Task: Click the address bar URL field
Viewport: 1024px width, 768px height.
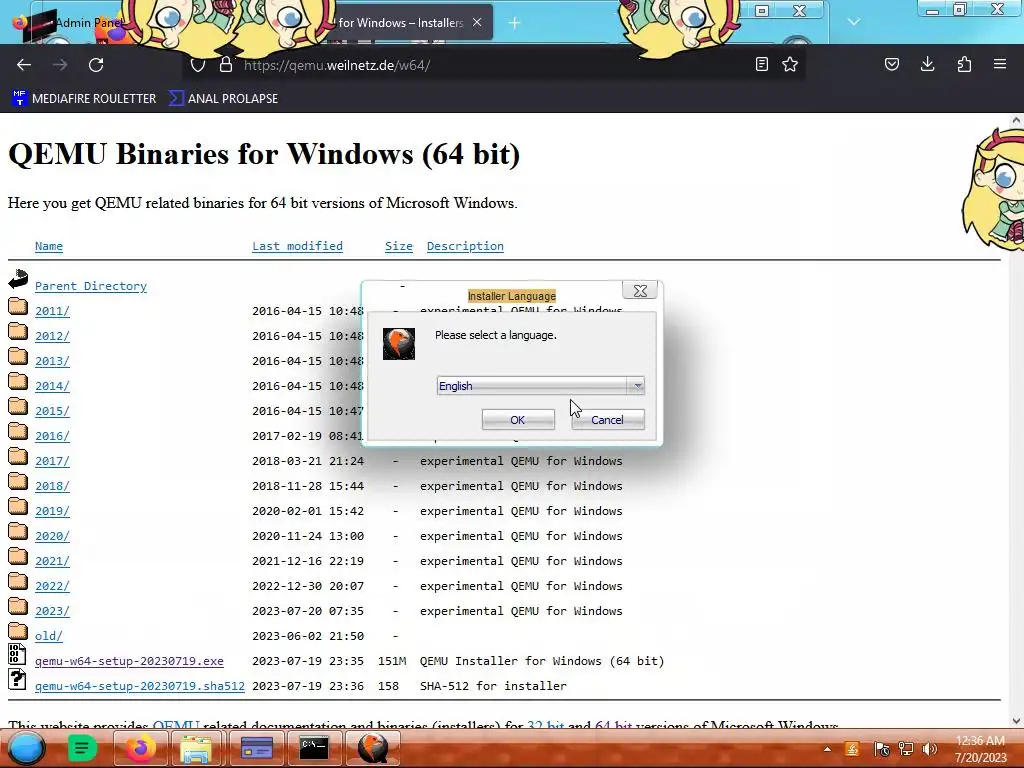Action: click(x=493, y=65)
